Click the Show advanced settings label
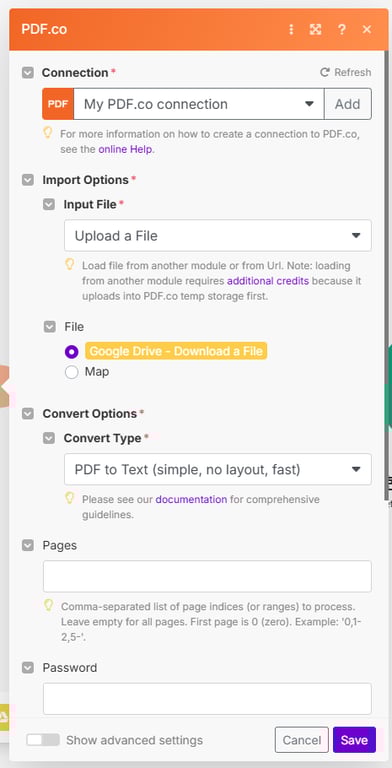Image resolution: width=392 pixels, height=768 pixels. tap(134, 740)
